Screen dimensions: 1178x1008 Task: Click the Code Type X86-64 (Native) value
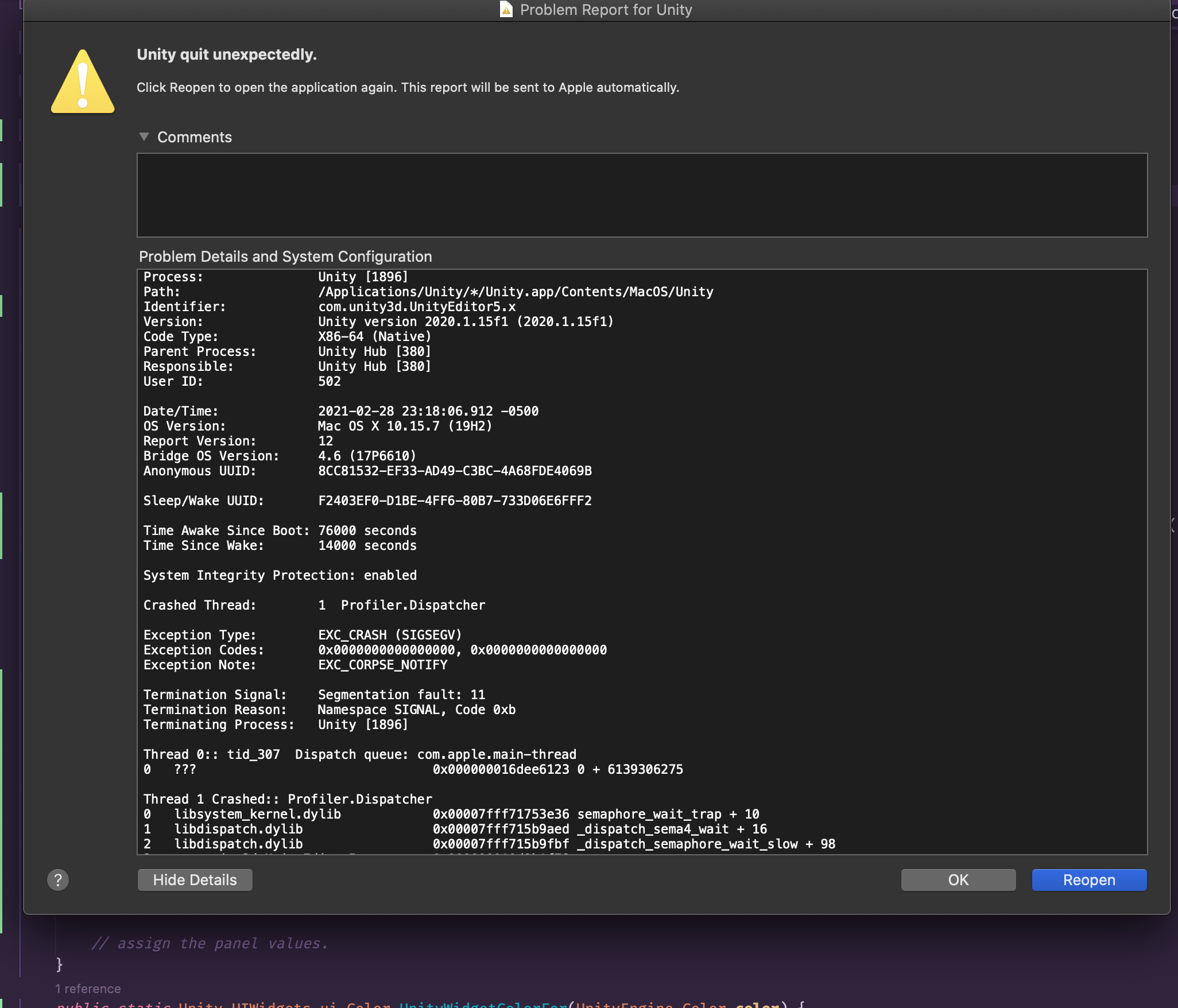[374, 336]
